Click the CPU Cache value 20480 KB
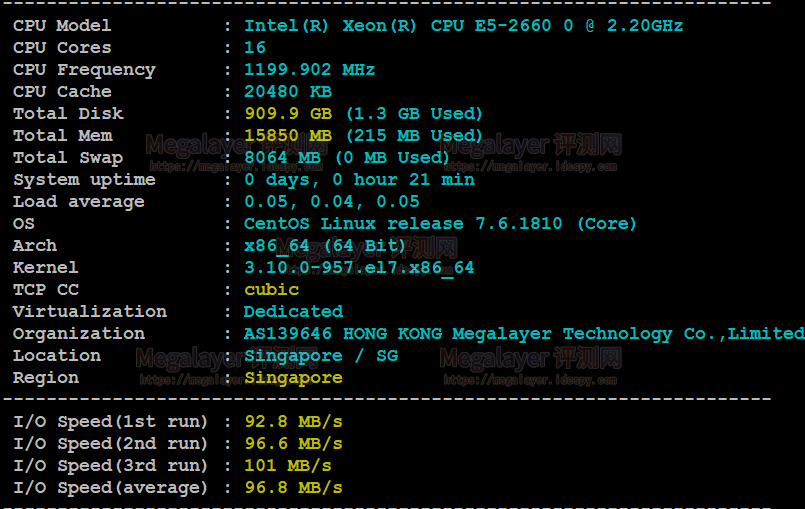The image size is (805, 509). click(x=288, y=92)
